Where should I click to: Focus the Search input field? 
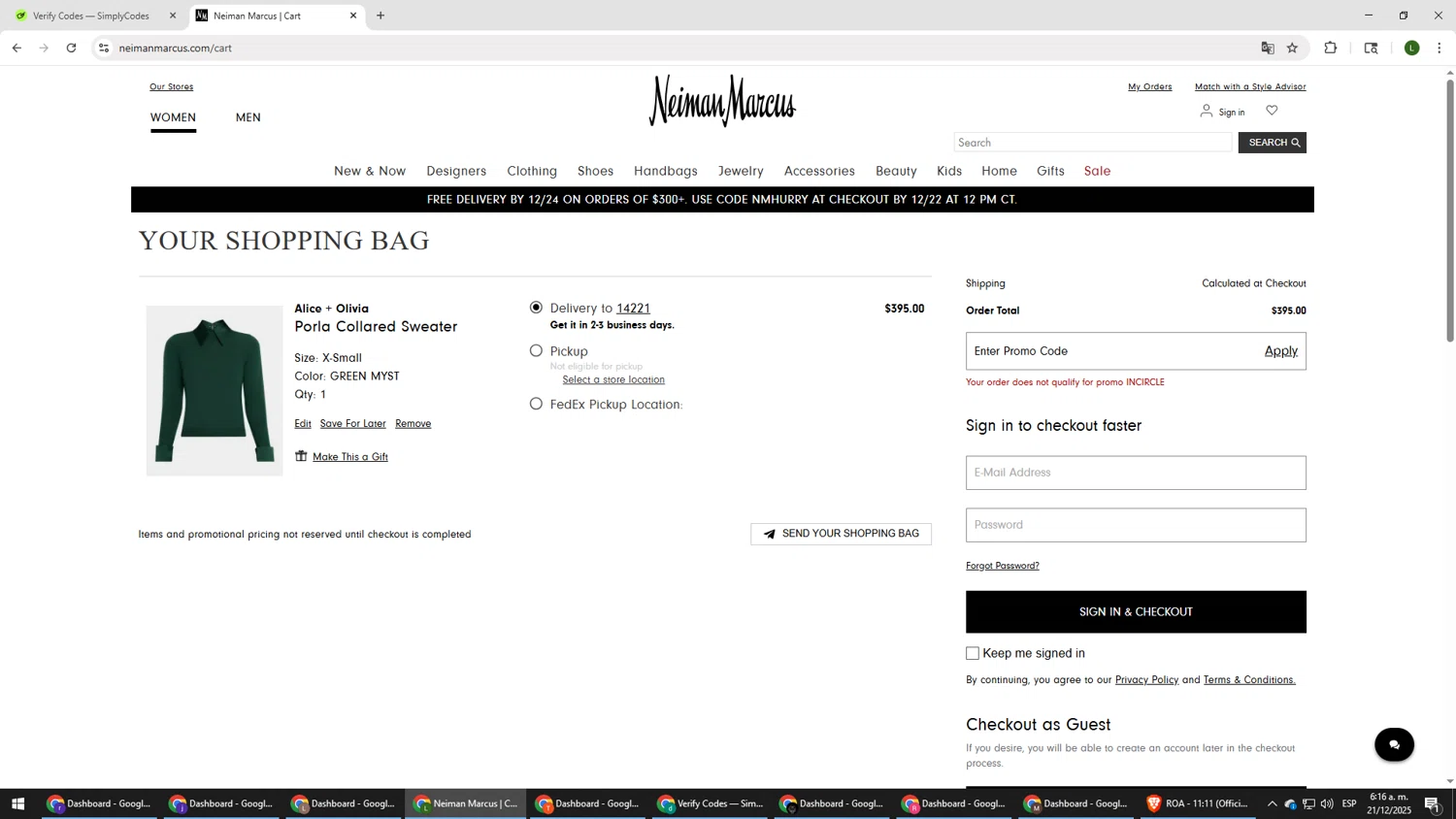pyautogui.click(x=1093, y=143)
